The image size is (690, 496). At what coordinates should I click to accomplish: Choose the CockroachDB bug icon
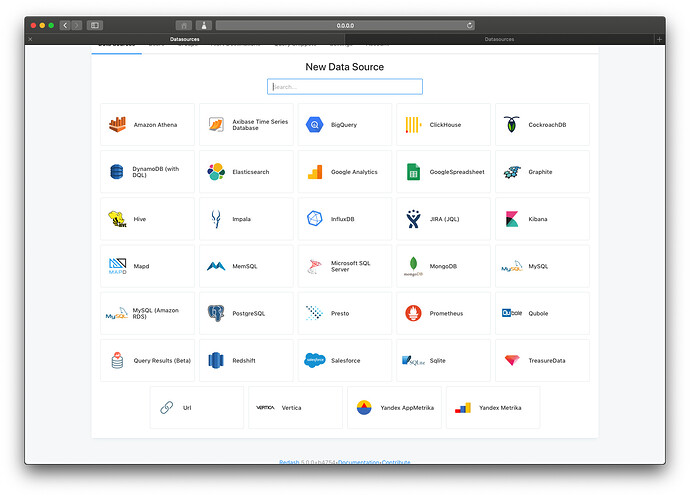click(x=511, y=125)
